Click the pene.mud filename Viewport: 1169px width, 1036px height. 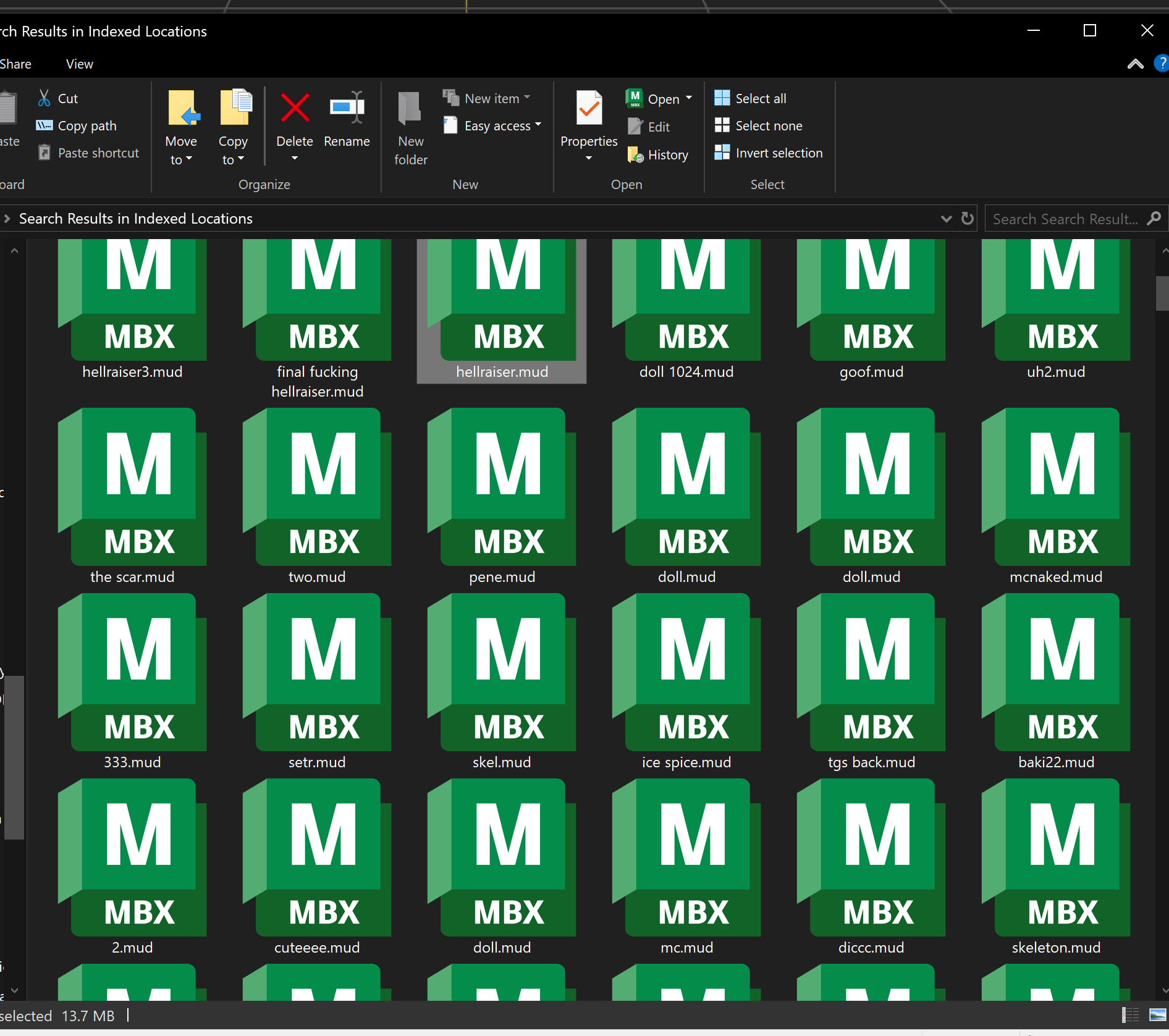[x=502, y=577]
